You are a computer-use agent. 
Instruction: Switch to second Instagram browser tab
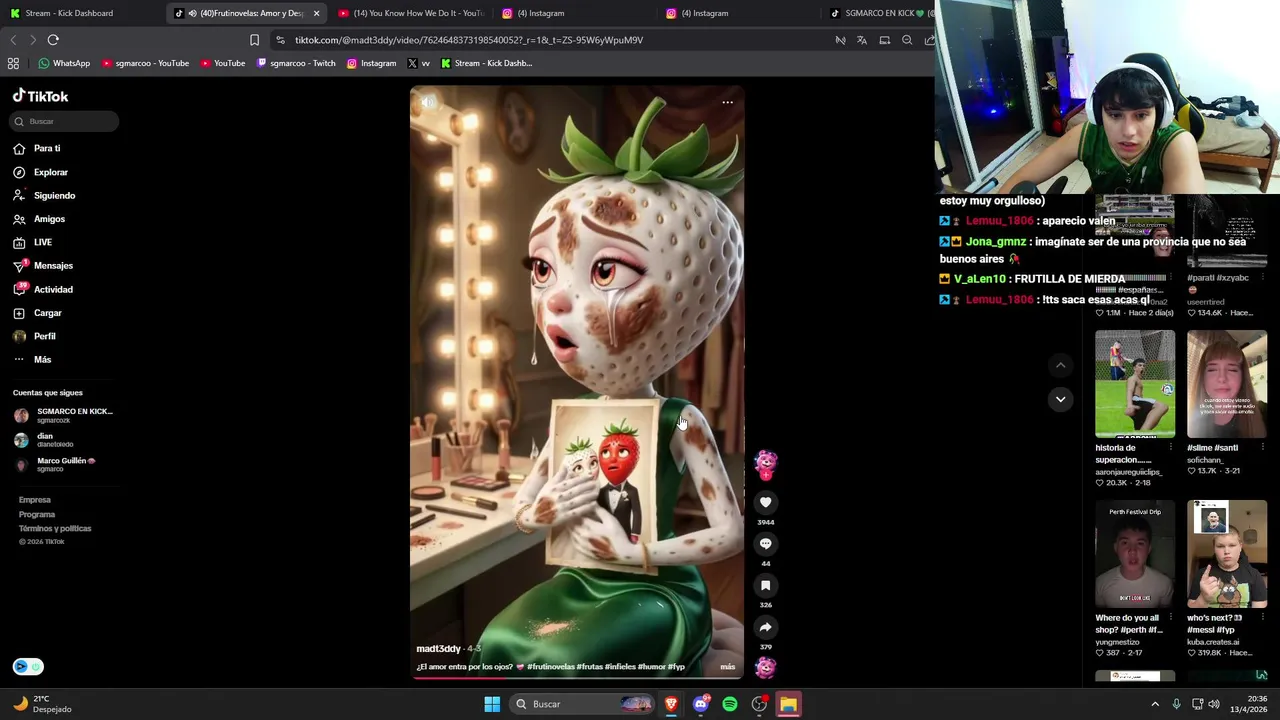coord(740,13)
